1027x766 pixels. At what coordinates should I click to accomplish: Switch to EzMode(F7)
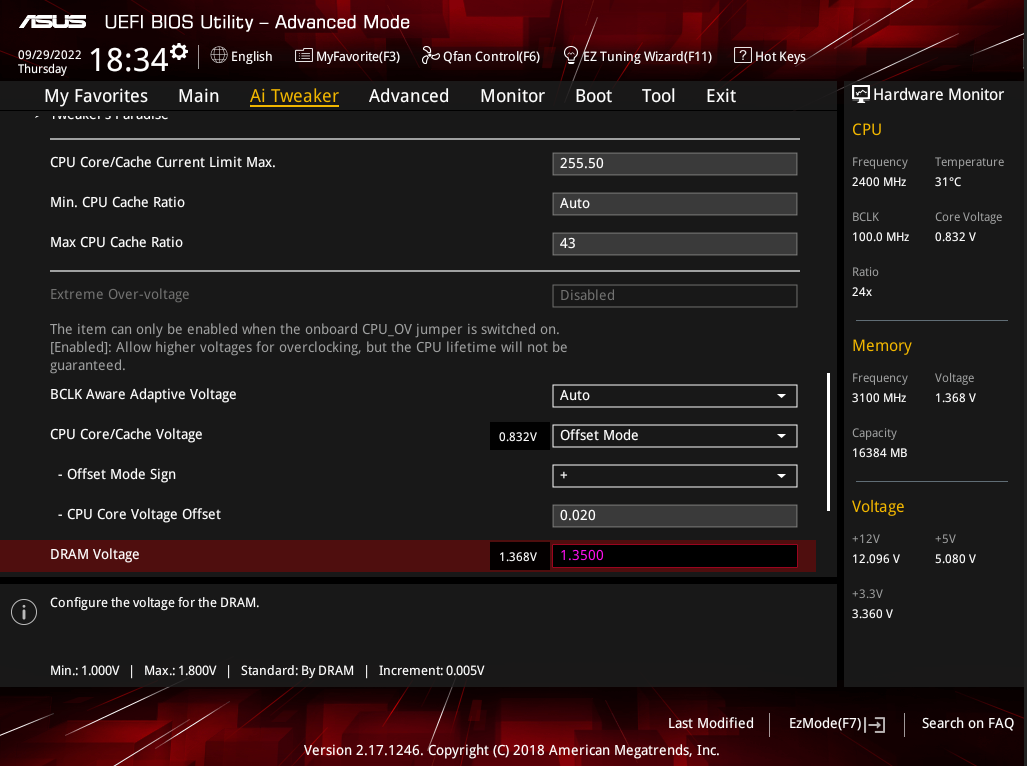coord(825,723)
